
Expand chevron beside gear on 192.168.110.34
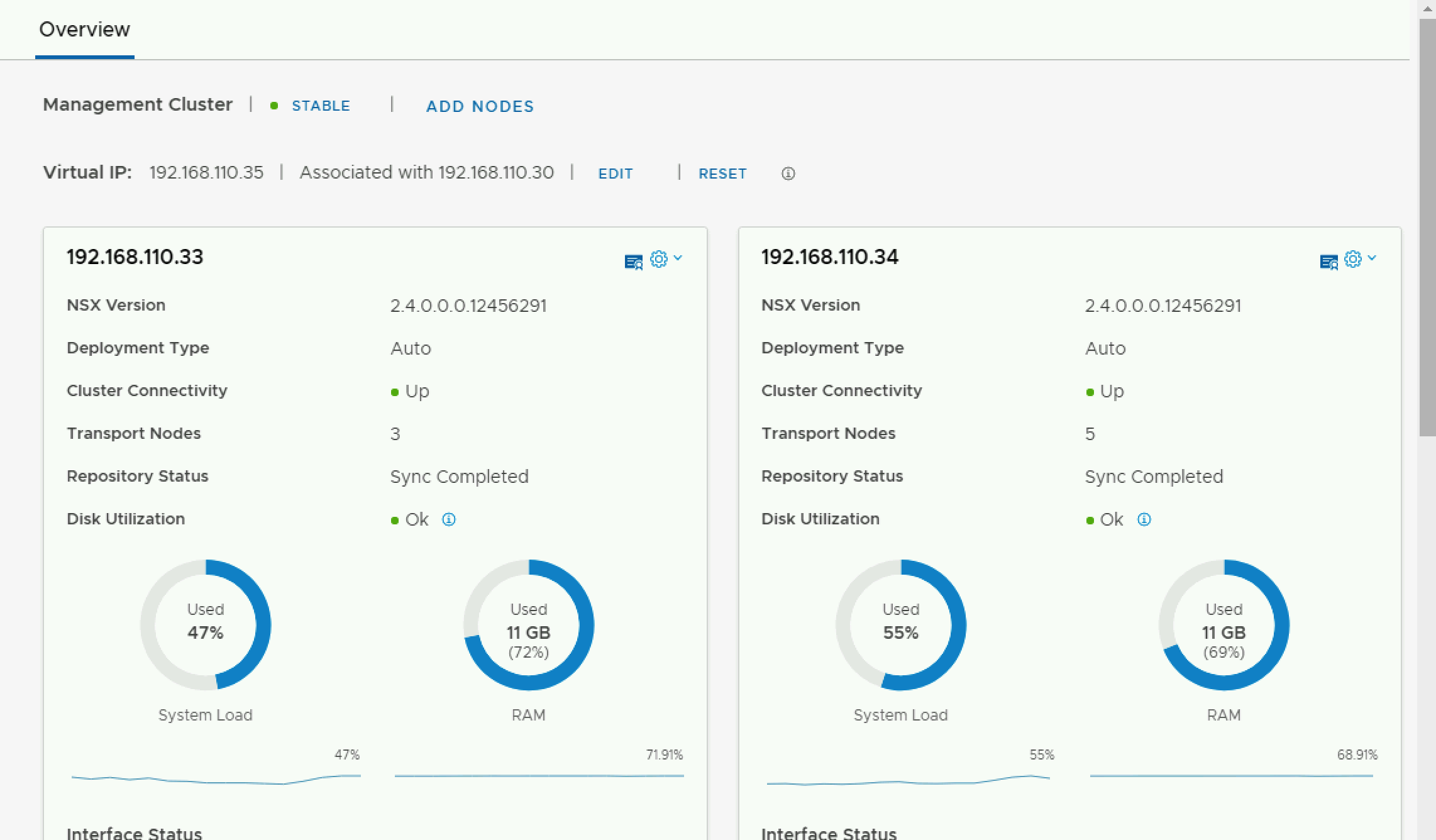(1372, 258)
